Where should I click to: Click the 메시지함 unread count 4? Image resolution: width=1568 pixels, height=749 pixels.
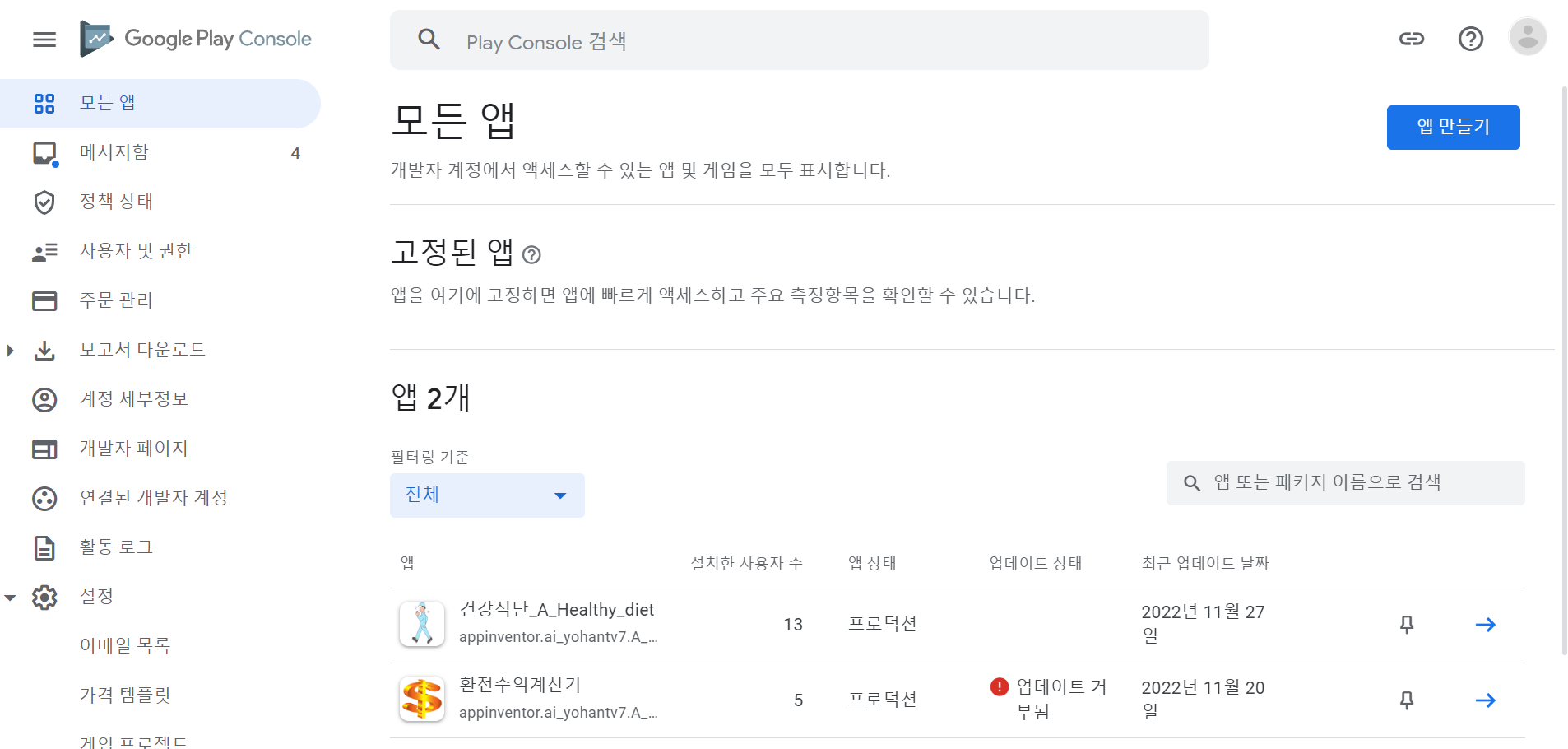tap(295, 154)
